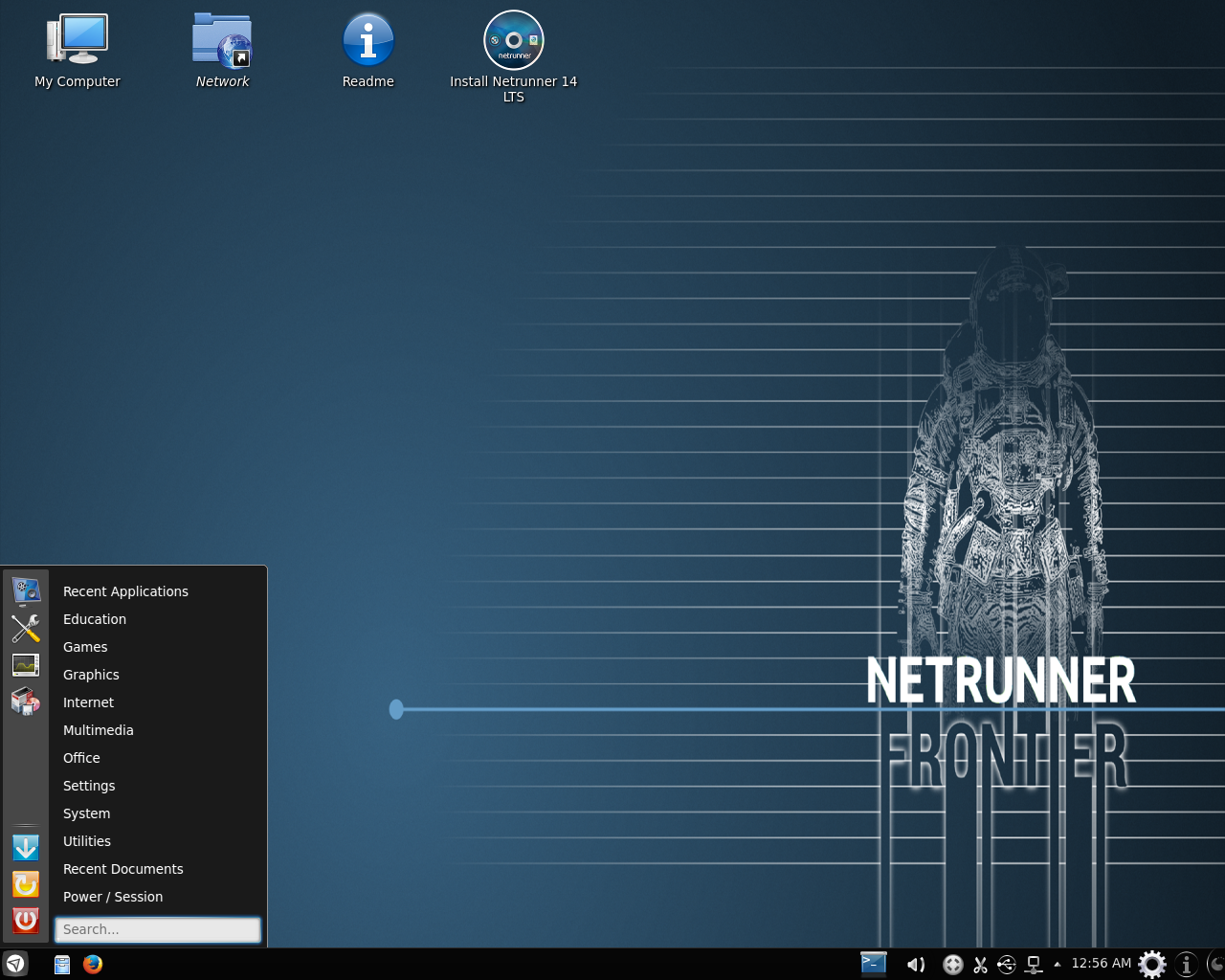
Task: Open the Office menu category
Action: click(x=158, y=758)
